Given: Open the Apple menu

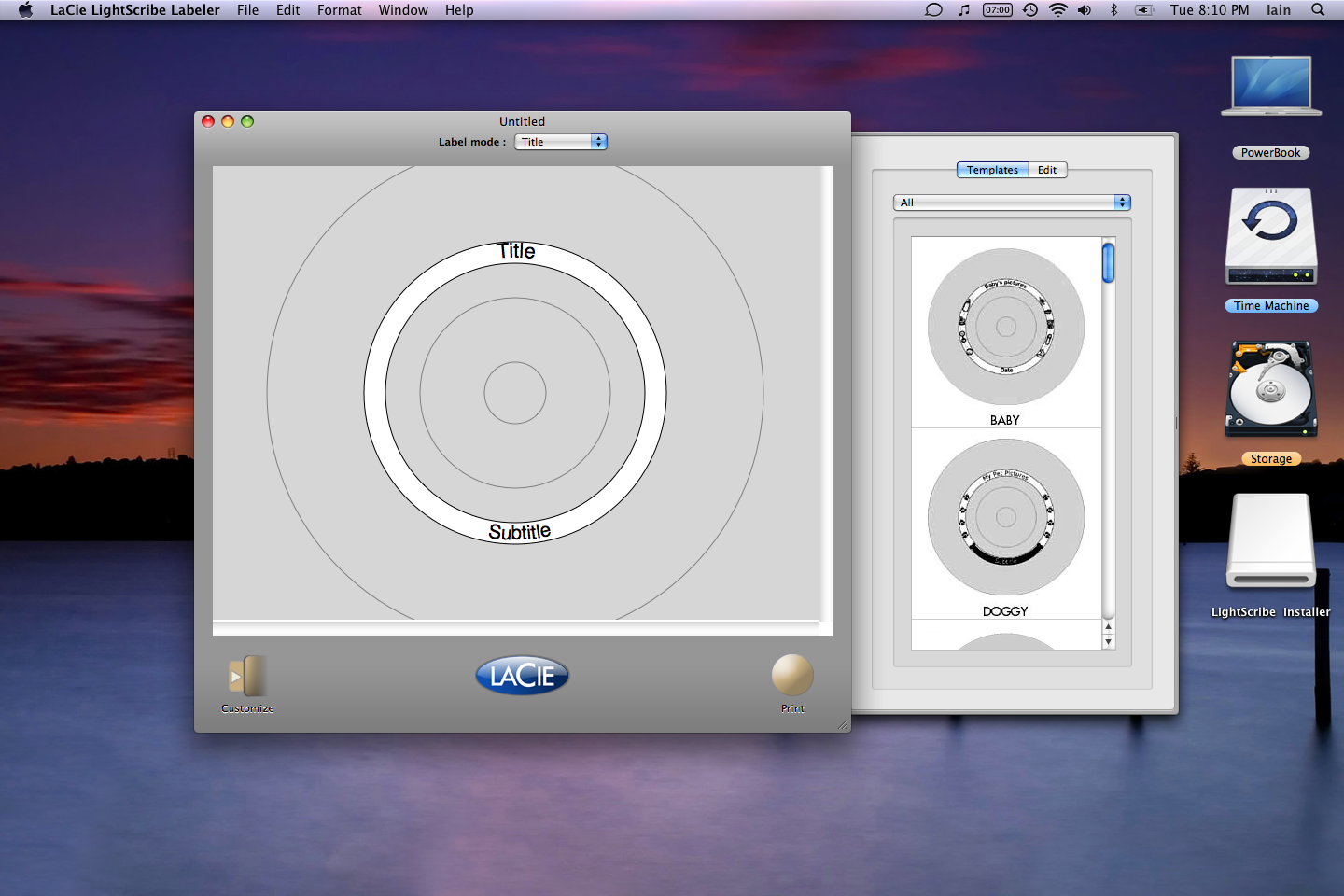Looking at the screenshot, I should (25, 10).
